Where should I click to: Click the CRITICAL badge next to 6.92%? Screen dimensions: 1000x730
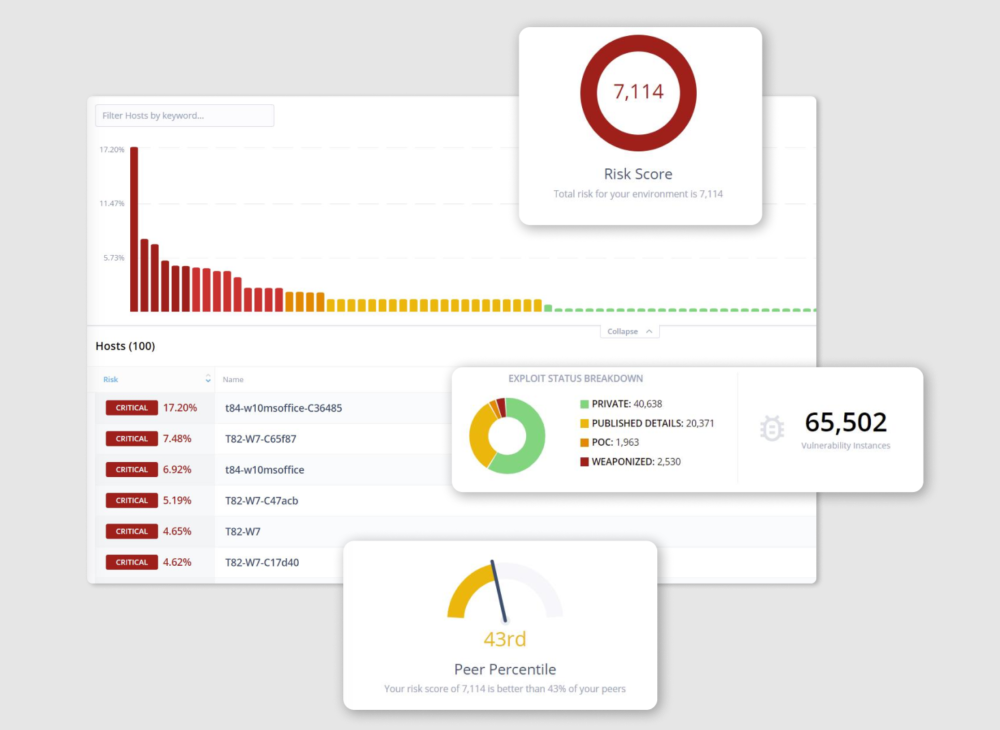131,470
